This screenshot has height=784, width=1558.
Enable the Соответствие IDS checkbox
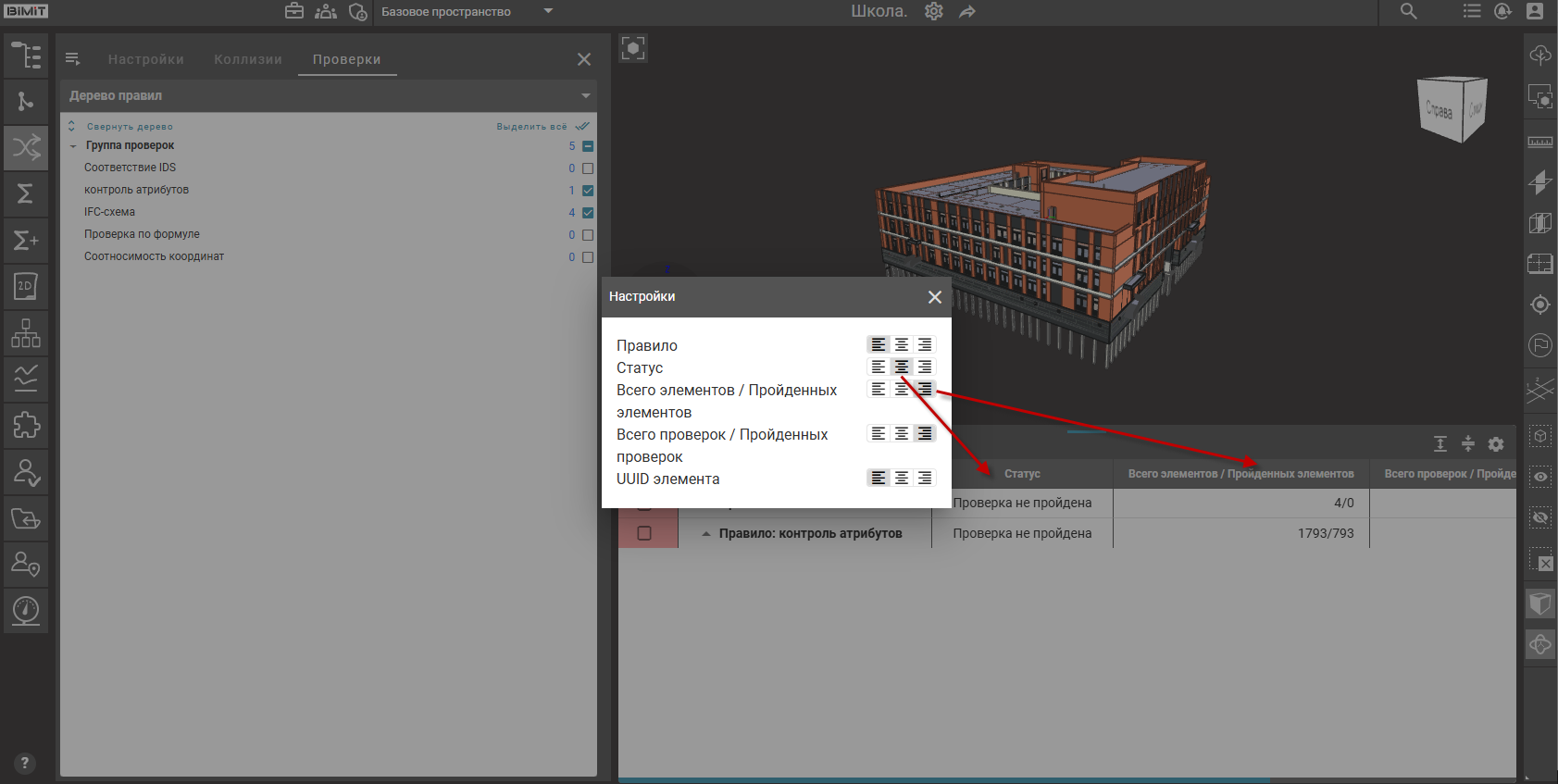point(588,168)
